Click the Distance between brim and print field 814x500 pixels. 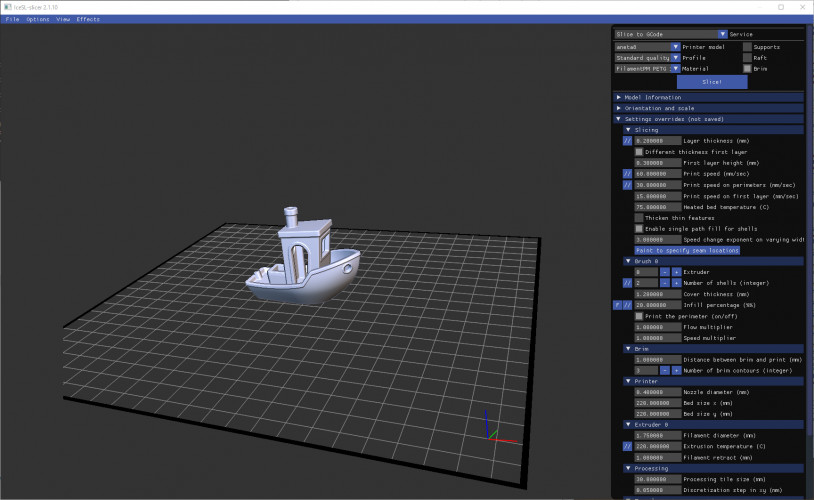tap(658, 360)
